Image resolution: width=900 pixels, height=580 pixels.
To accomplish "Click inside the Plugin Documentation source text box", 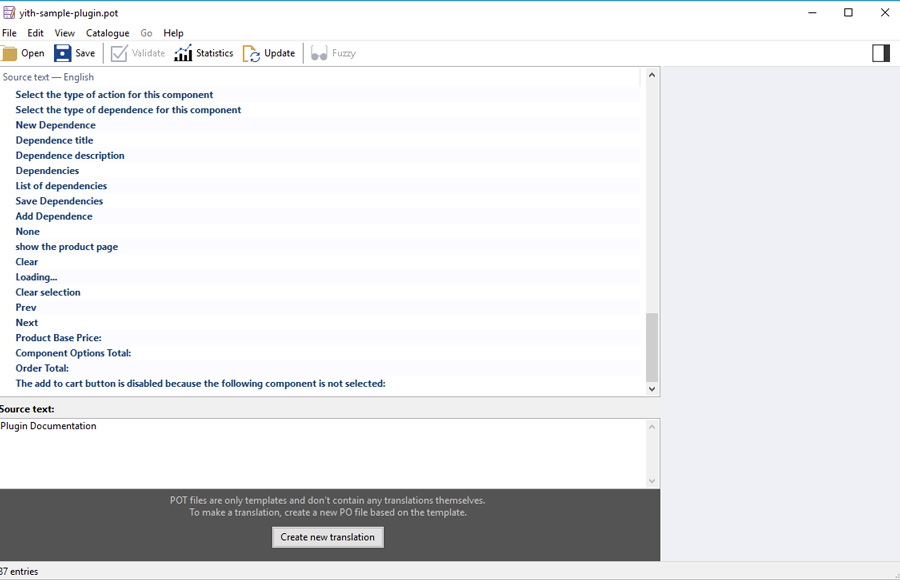I will [320, 452].
